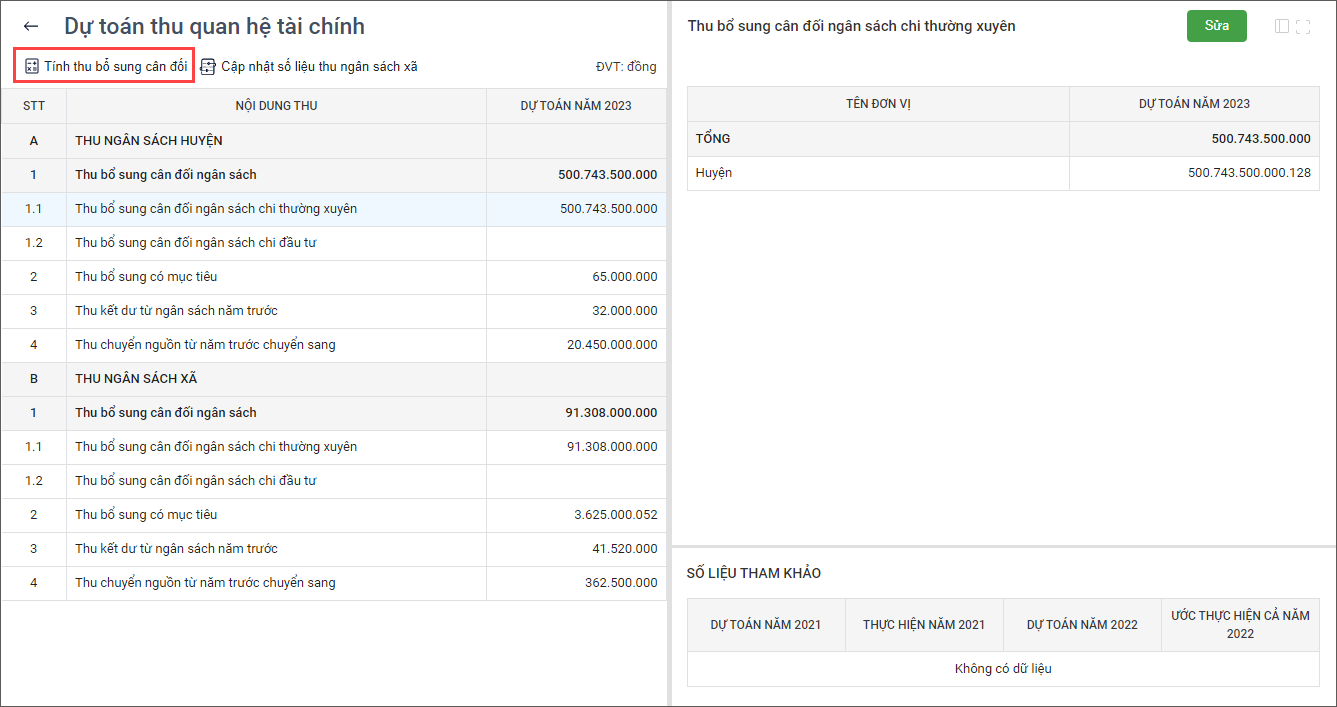Viewport: 1337px width, 707px height.
Task: Toggle the split panel layout icon
Action: click(1282, 27)
